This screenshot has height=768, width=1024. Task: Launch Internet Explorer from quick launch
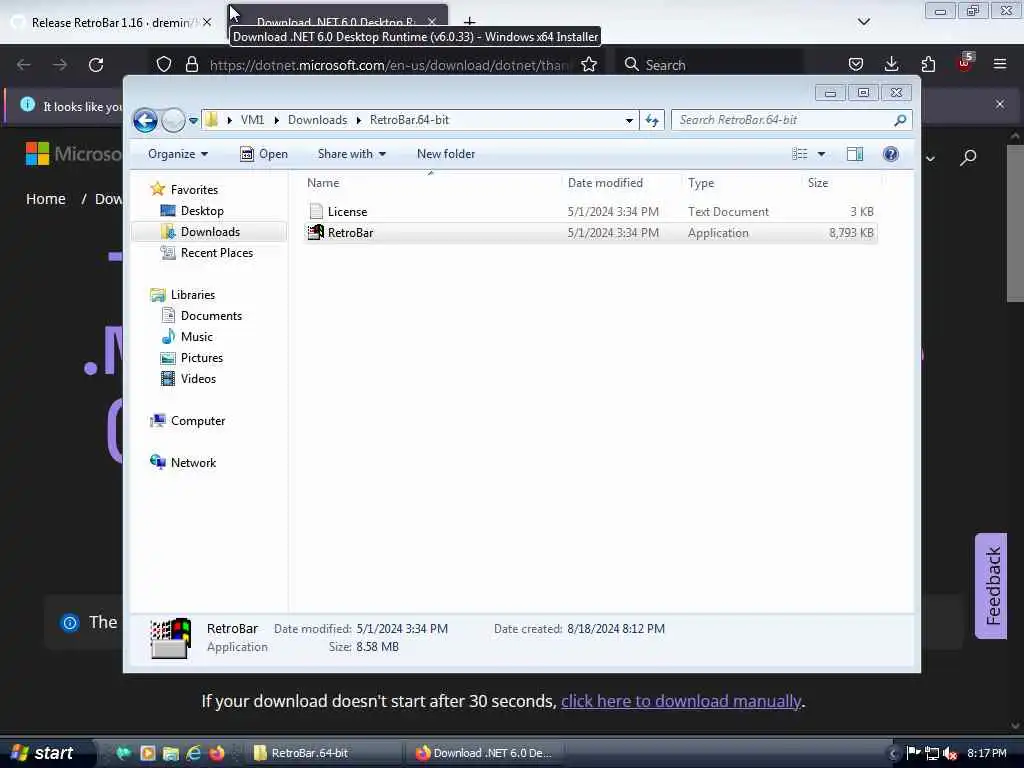click(193, 753)
